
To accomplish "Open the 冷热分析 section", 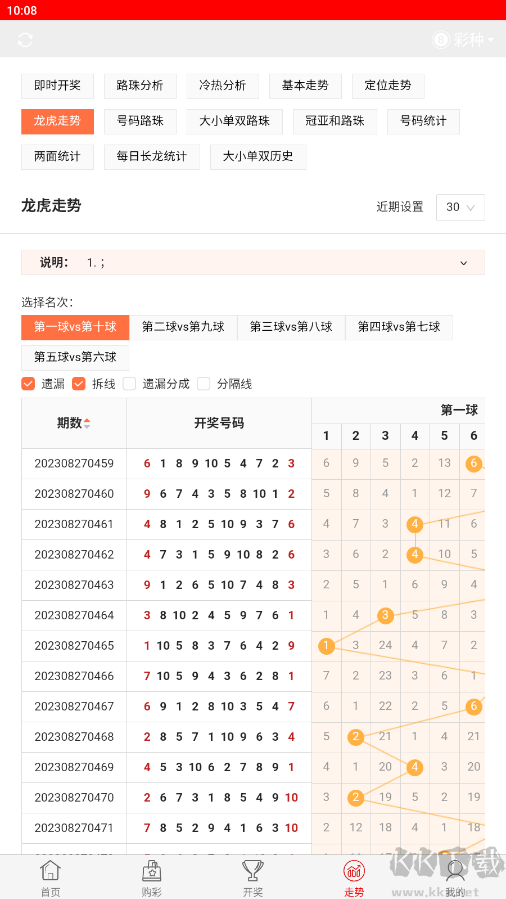I will click(222, 86).
